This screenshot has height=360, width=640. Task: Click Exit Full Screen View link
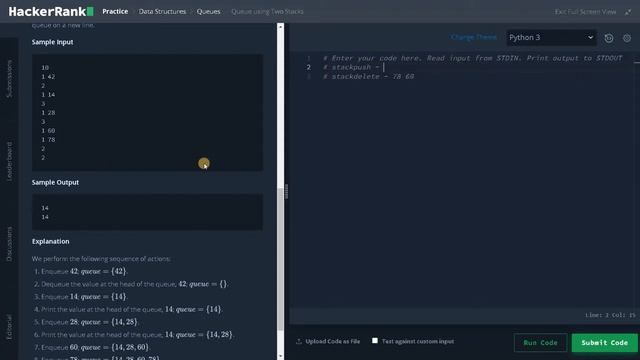[x=585, y=12]
